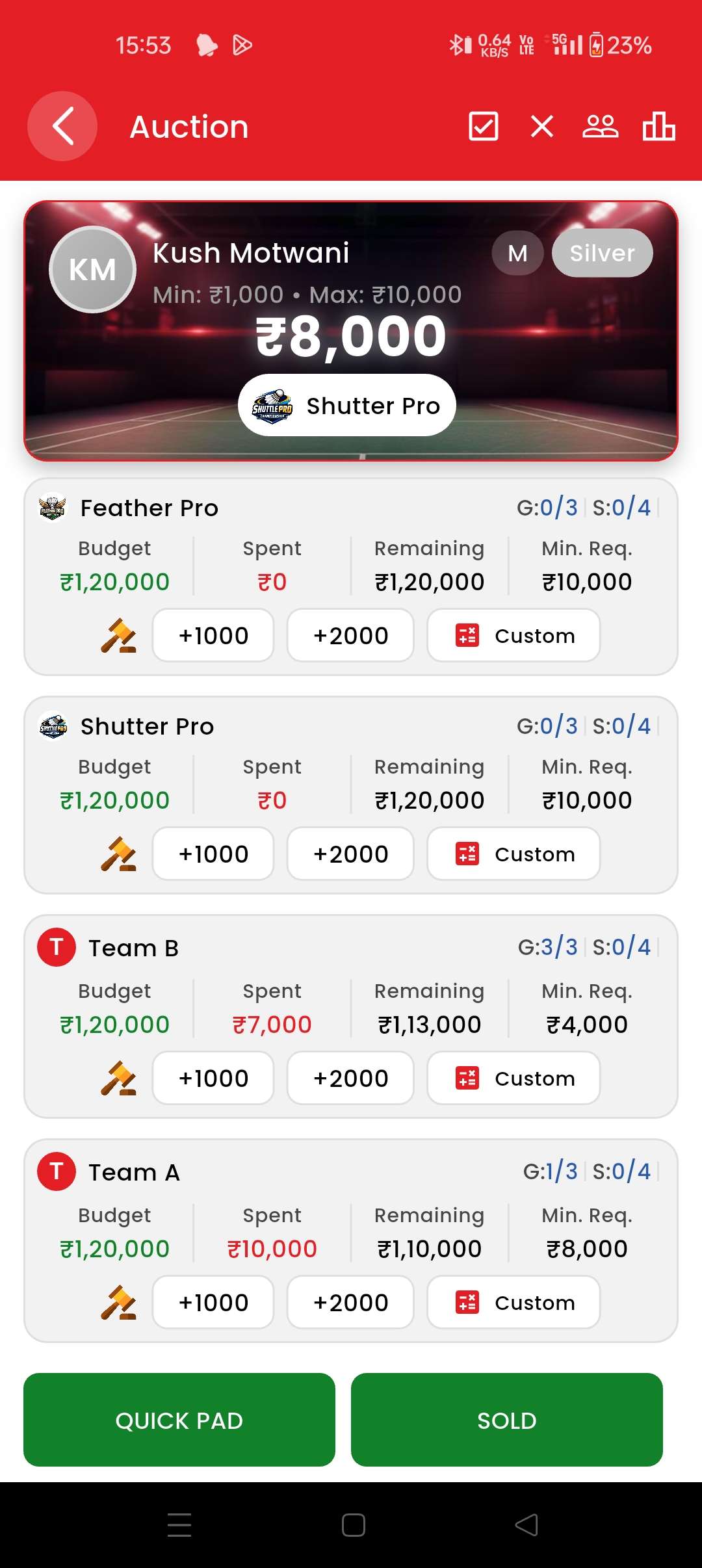Open Custom bid for Team B
Image resolution: width=702 pixels, height=1568 pixels.
[513, 1078]
